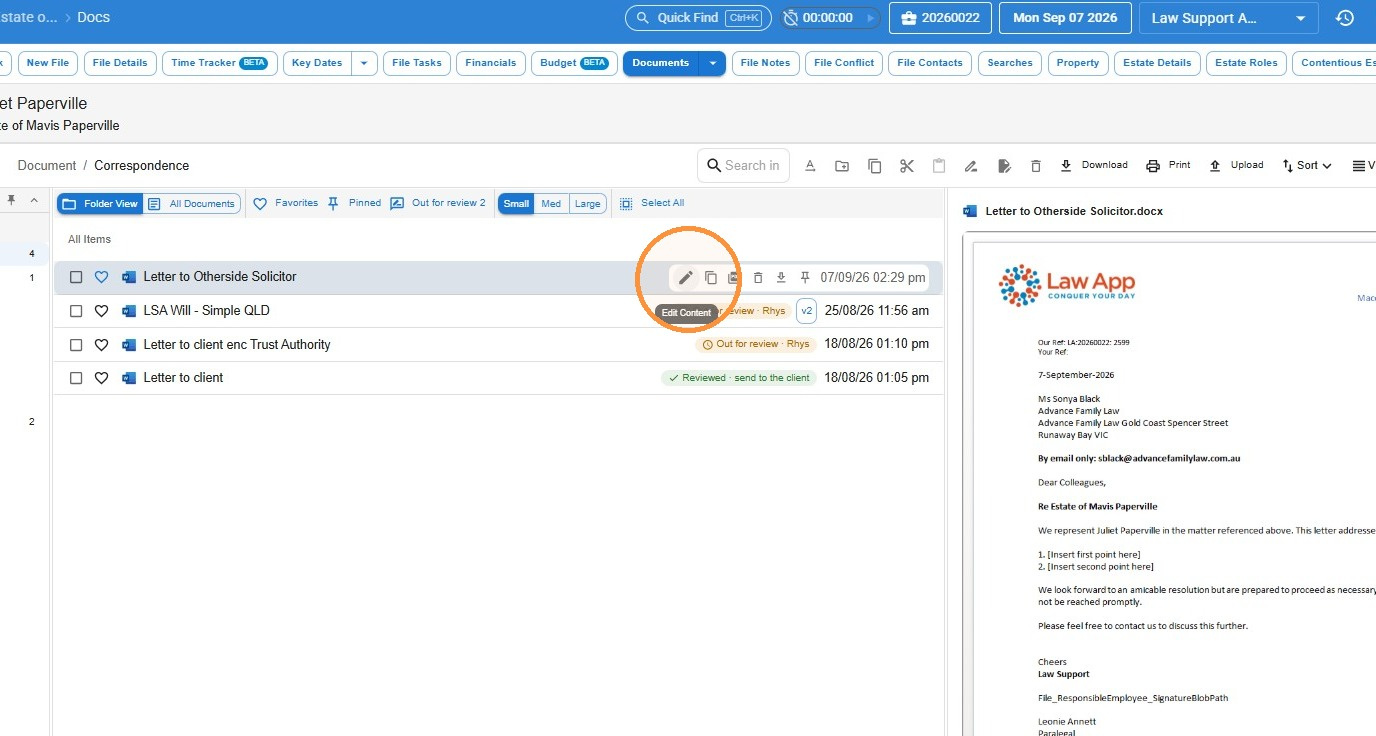Filter by Favorites
Screen dimensions: 1376x736
point(285,203)
